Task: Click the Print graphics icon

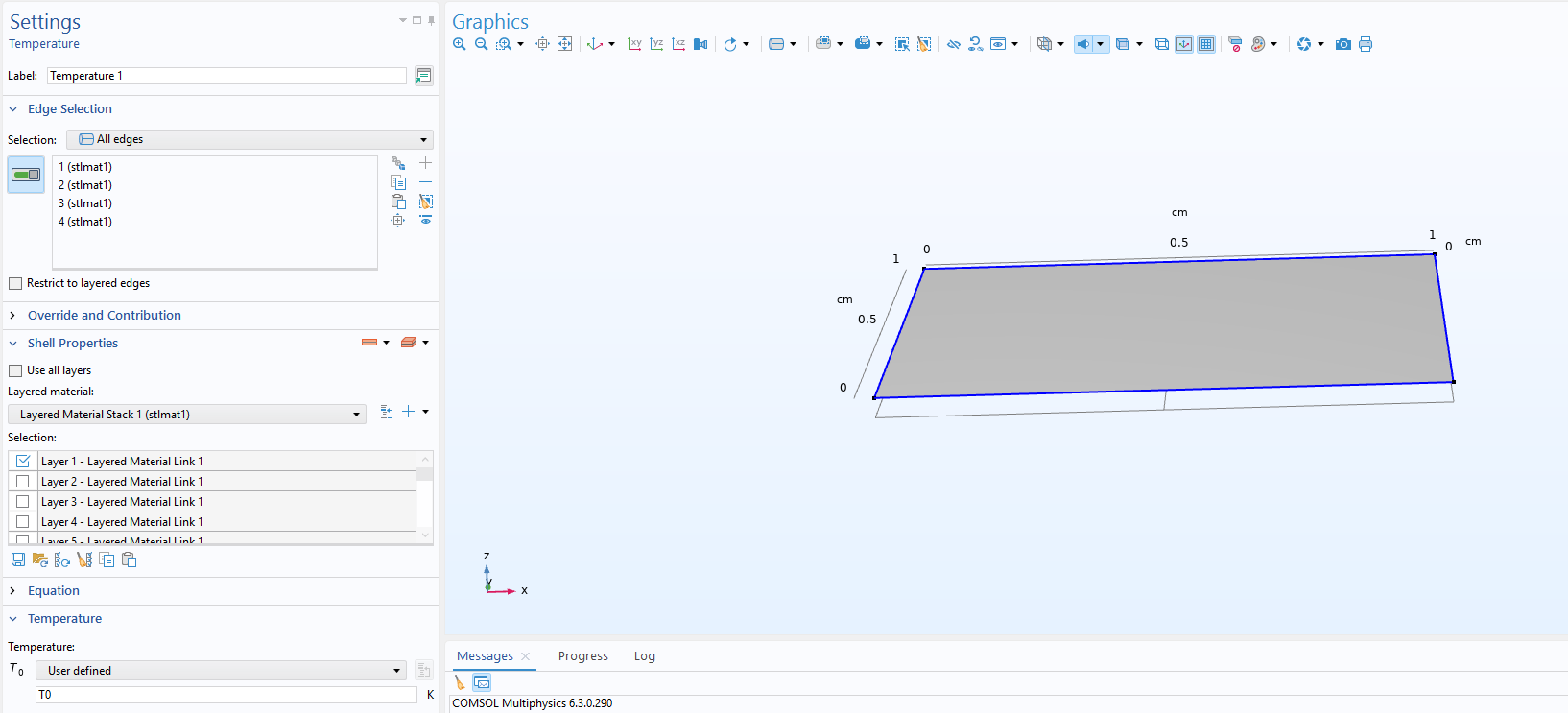Action: [1366, 44]
